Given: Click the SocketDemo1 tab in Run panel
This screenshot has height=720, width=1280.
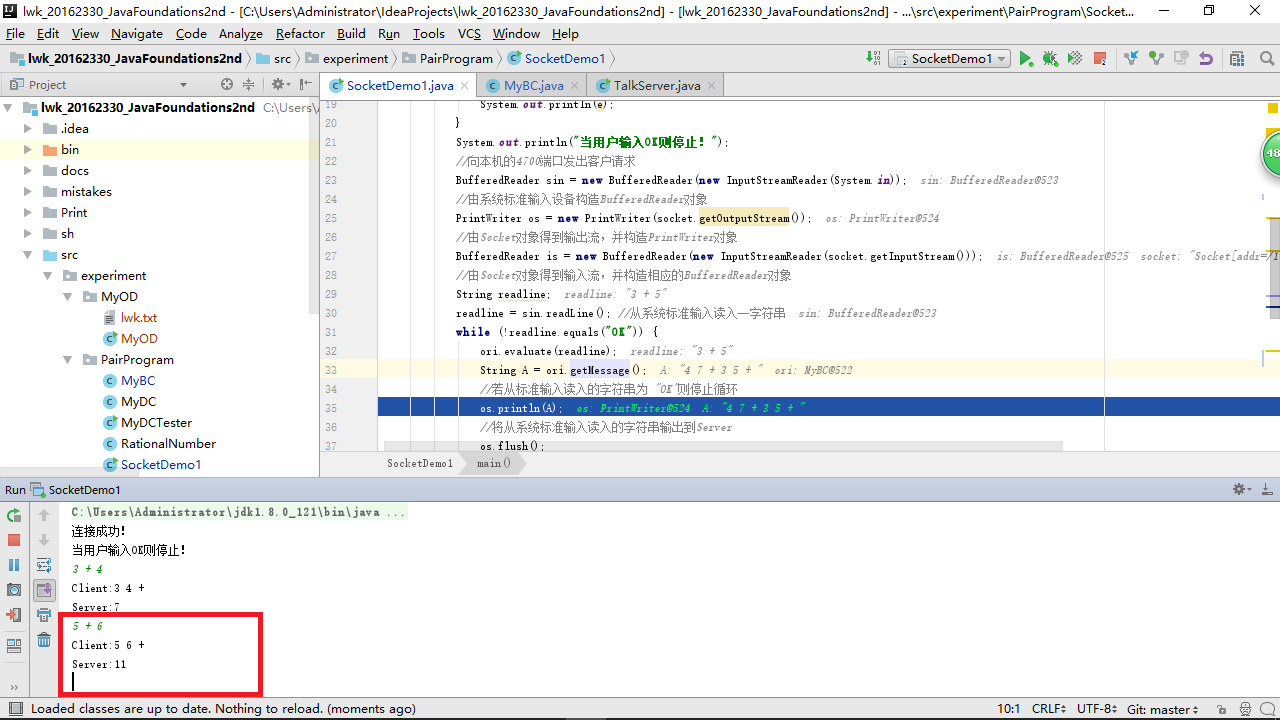Looking at the screenshot, I should pos(76,490).
